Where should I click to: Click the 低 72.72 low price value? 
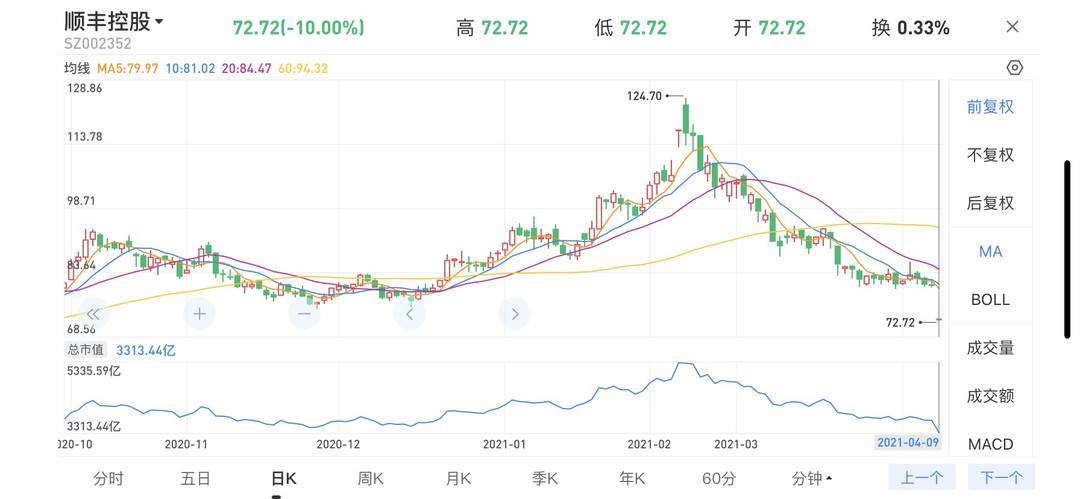pos(630,28)
